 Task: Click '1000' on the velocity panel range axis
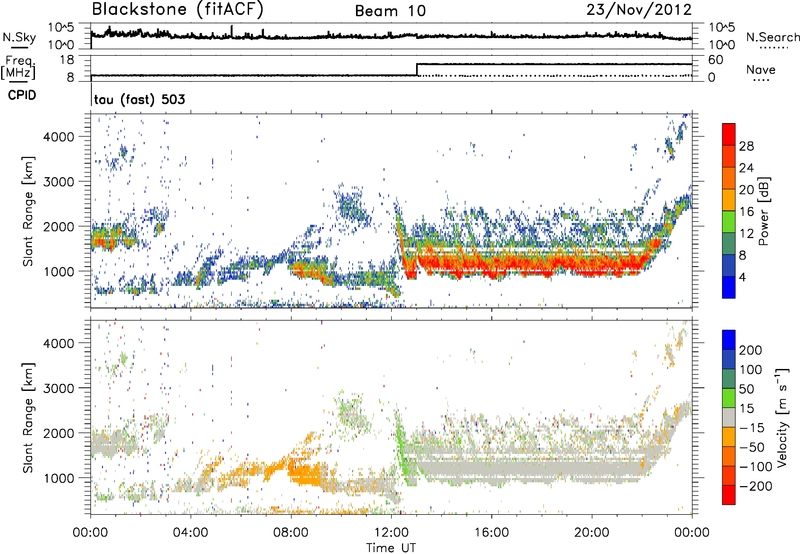tap(58, 478)
